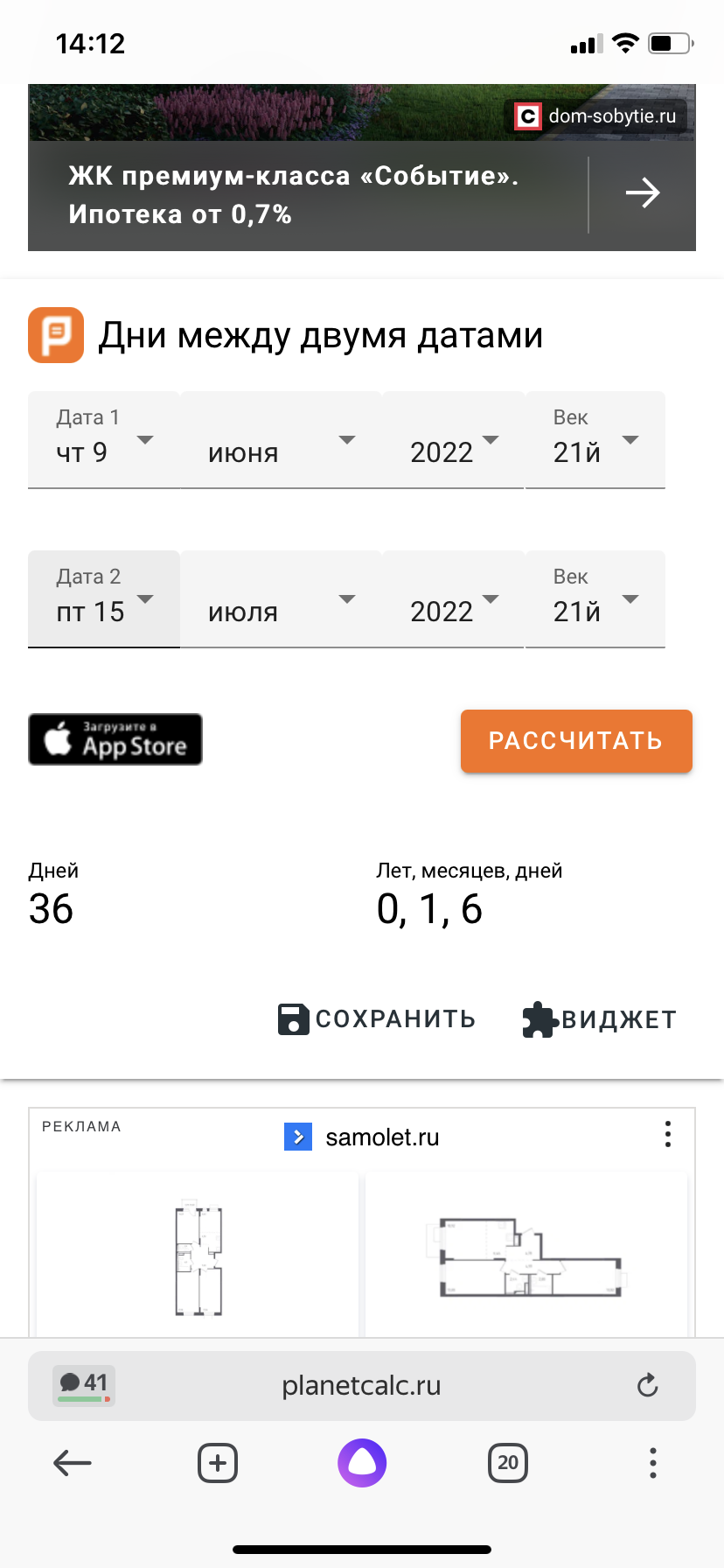
Task: Tap the Alice assistant purple icon
Action: coord(362,1462)
